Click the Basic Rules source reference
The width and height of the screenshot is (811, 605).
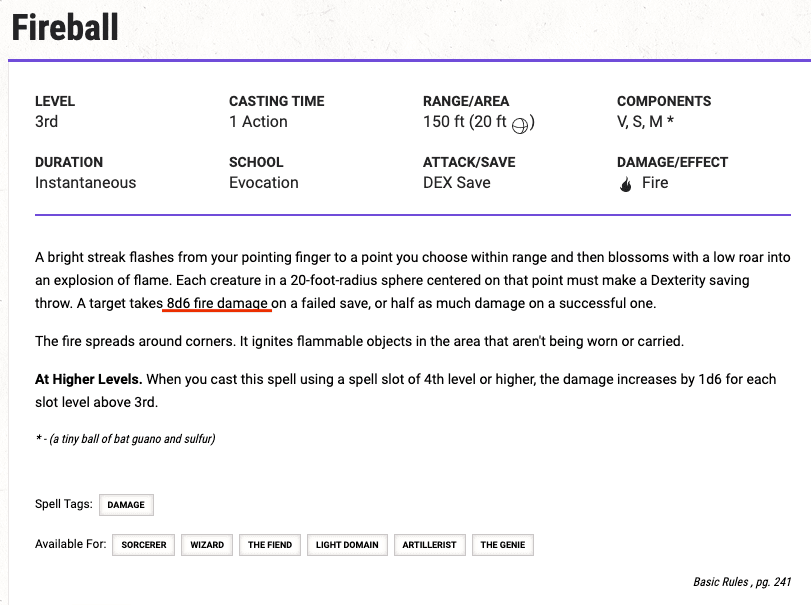point(742,582)
